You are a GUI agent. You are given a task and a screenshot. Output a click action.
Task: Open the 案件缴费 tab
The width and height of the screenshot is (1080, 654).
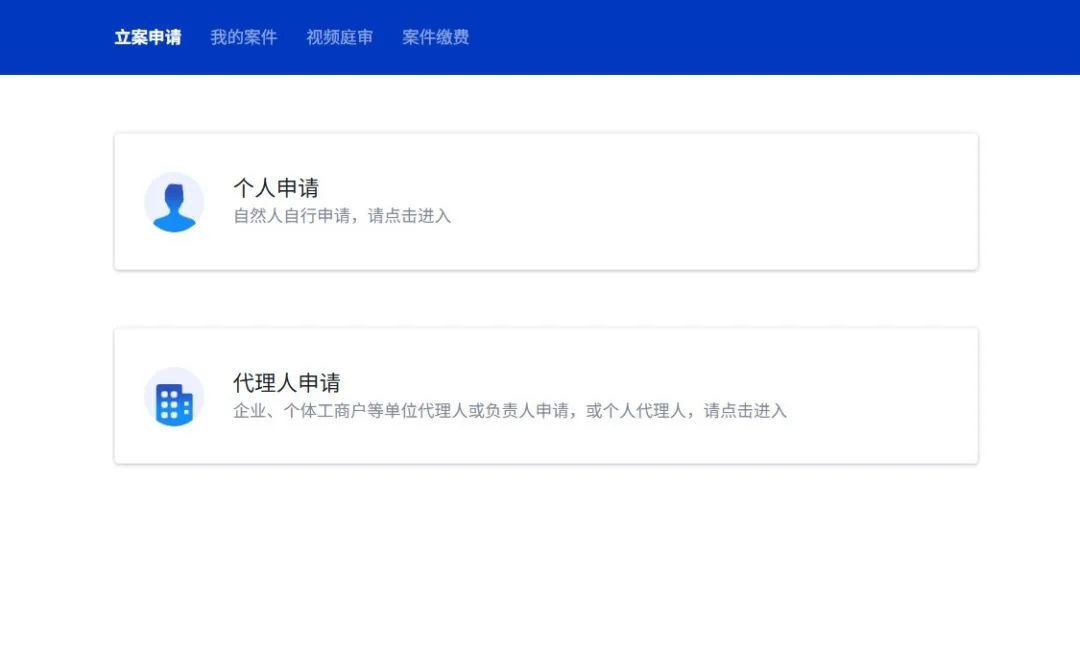tap(435, 37)
